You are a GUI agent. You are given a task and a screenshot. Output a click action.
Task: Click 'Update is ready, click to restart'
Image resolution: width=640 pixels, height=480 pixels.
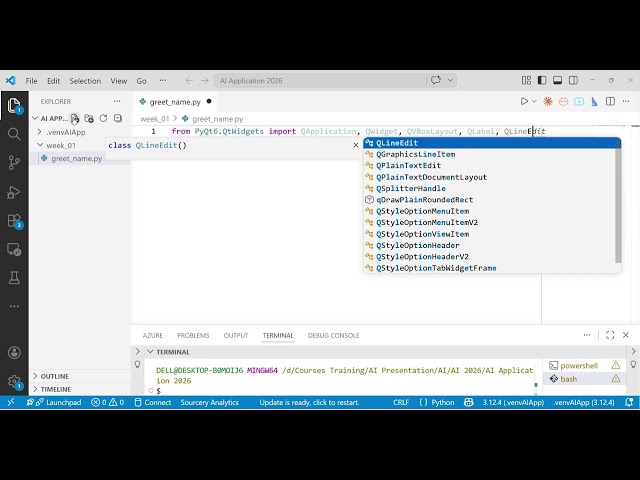[309, 402]
